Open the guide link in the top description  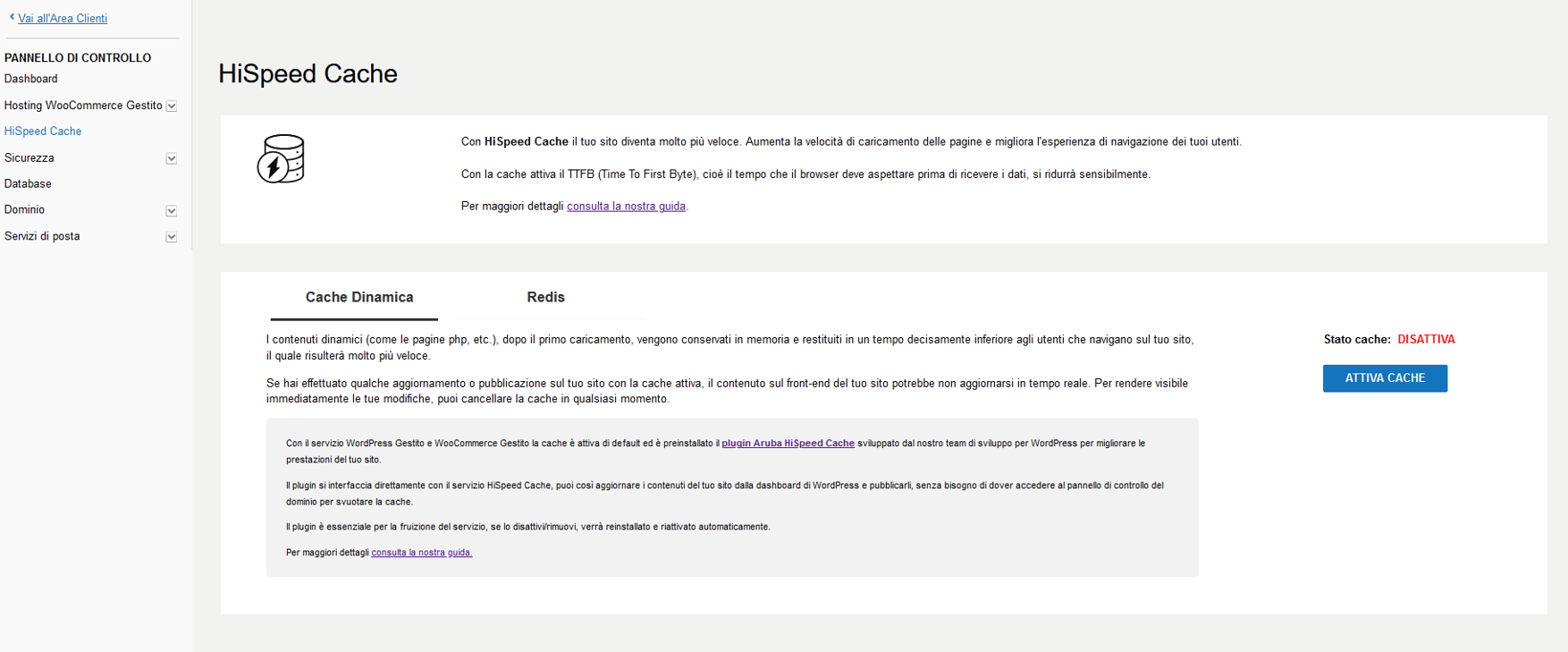click(x=626, y=207)
